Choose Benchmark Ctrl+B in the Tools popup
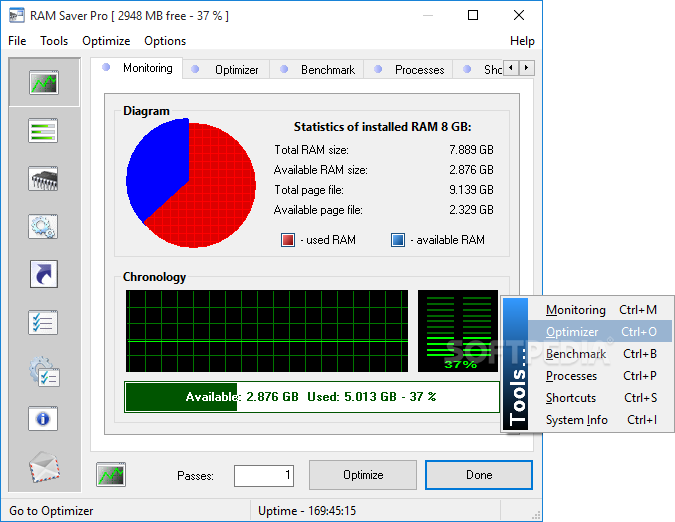This screenshot has height=522, width=675. pyautogui.click(x=600, y=354)
